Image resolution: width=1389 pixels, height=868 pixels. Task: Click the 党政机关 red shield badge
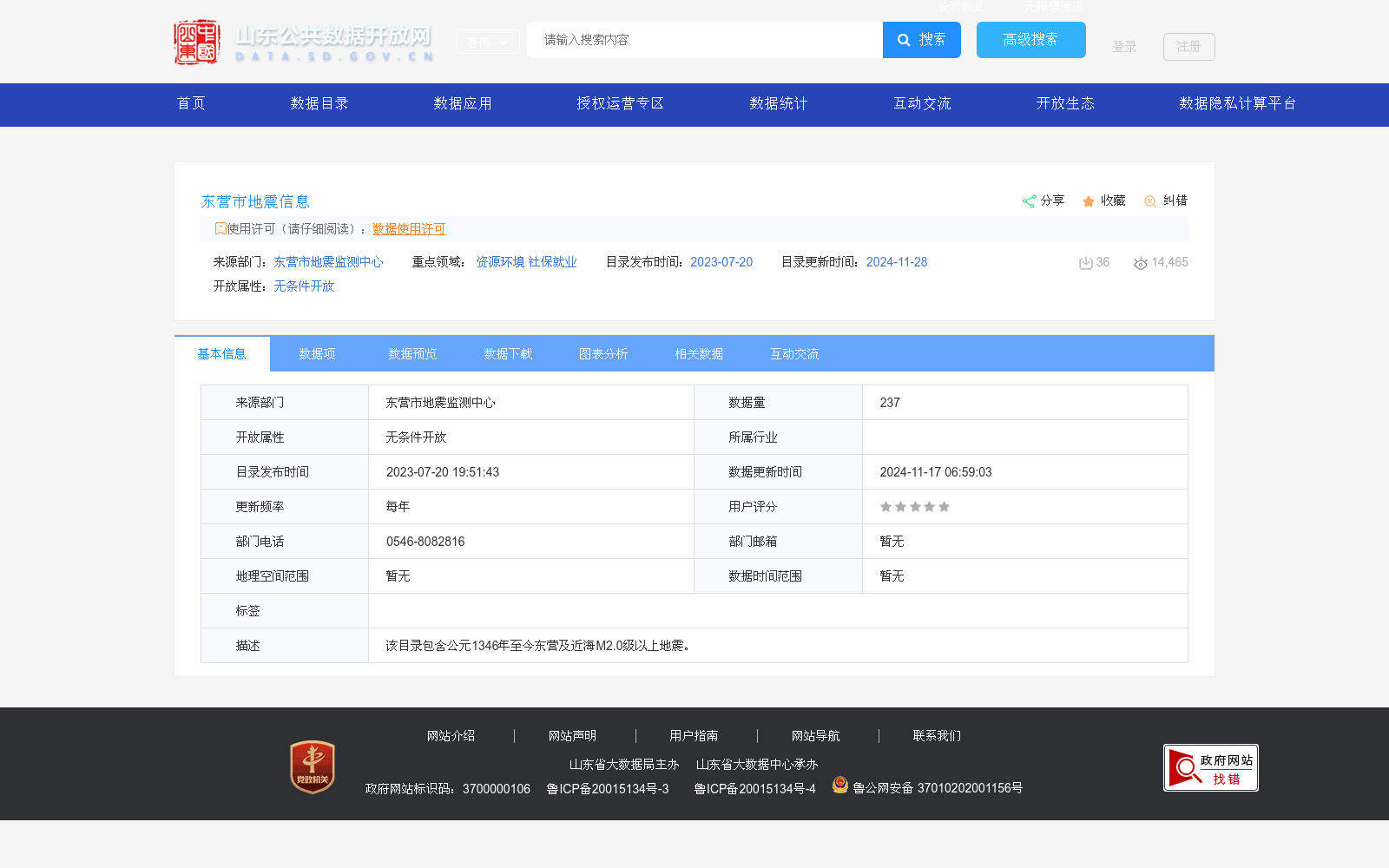(x=313, y=766)
